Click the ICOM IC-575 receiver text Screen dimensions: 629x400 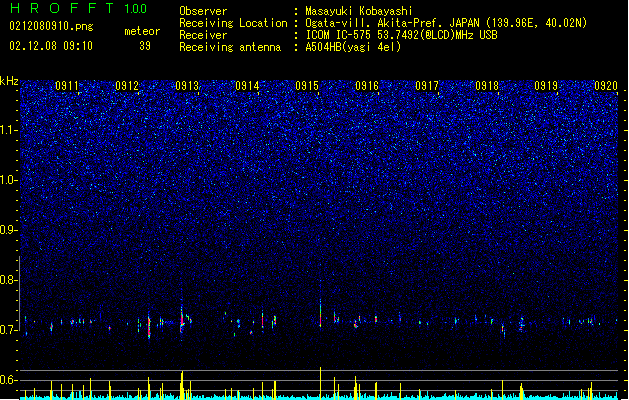[401, 35]
